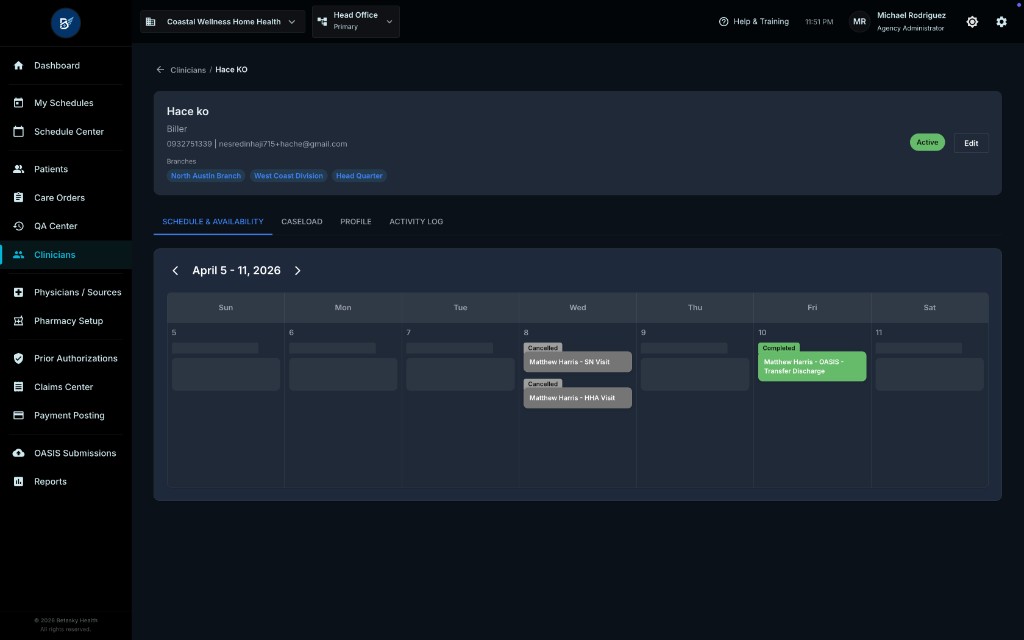Click the phone number 0932751339
This screenshot has height=640, width=1024.
[x=189, y=144]
